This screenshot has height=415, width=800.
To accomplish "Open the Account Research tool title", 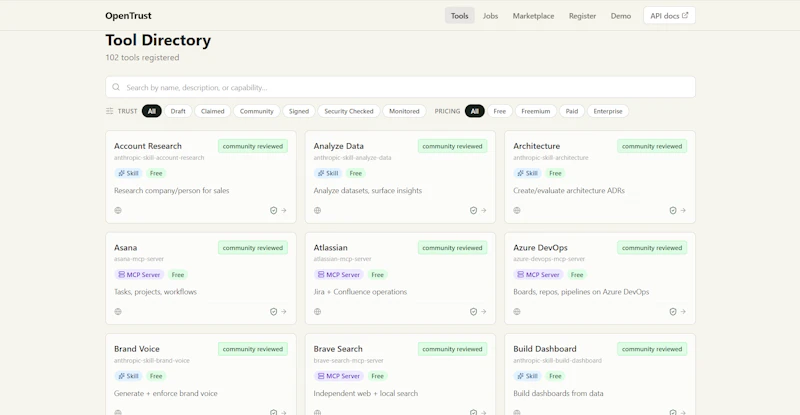I will 147,146.
